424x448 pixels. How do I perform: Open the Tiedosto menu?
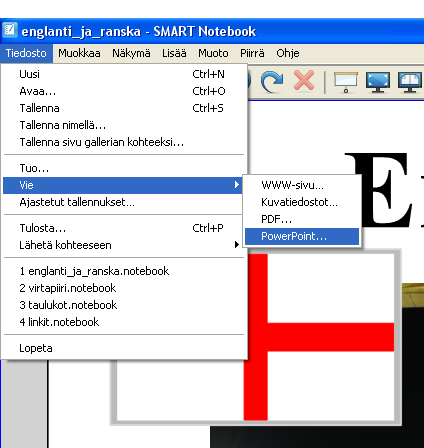pos(26,53)
